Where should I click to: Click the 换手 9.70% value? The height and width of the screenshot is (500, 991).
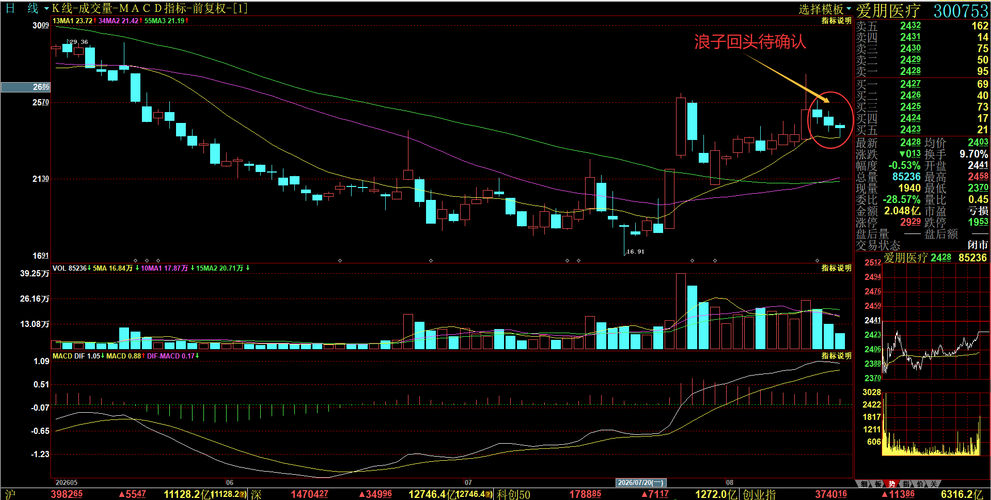pyautogui.click(x=974, y=154)
